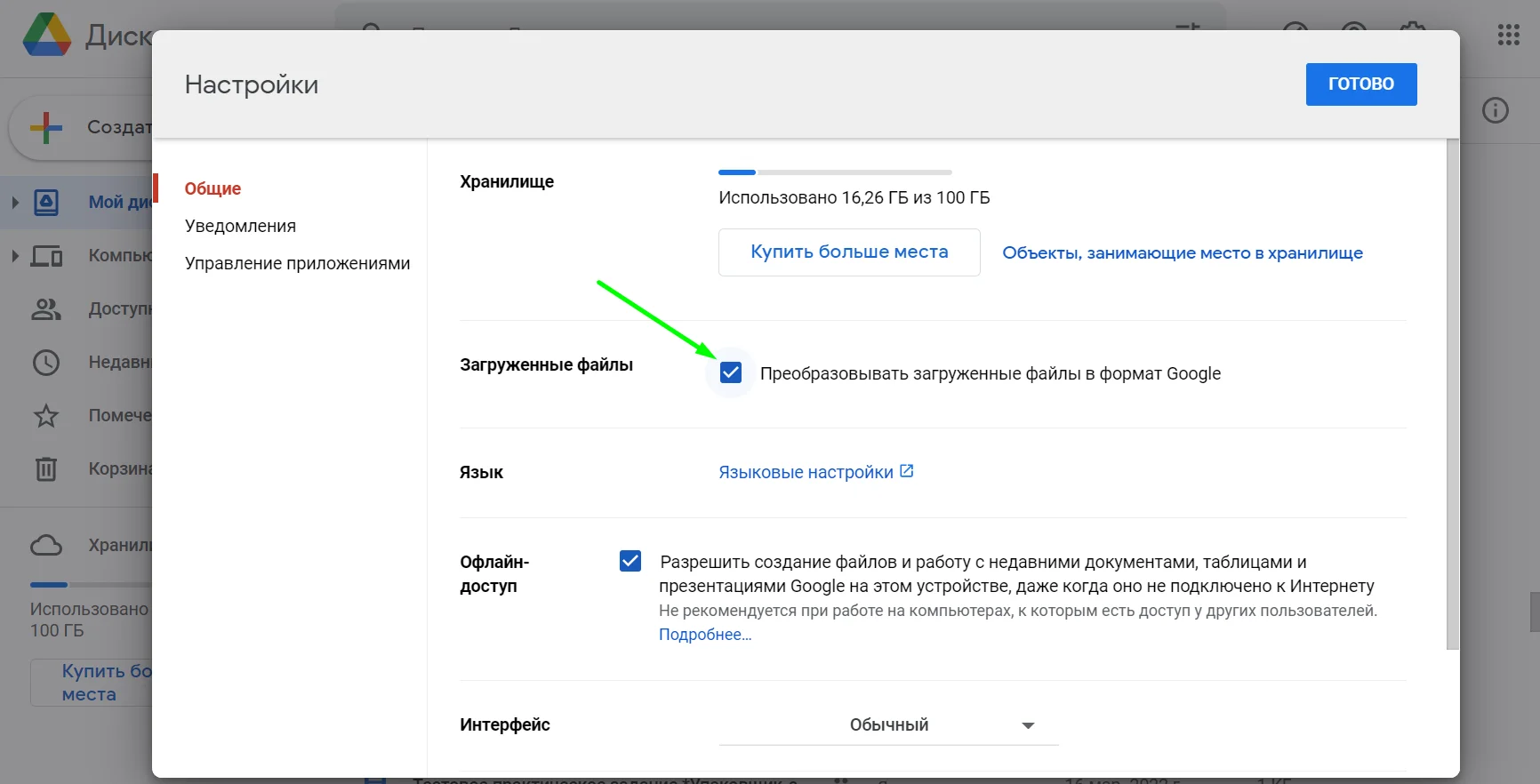Open Computers via its sidebar icon

click(x=46, y=256)
